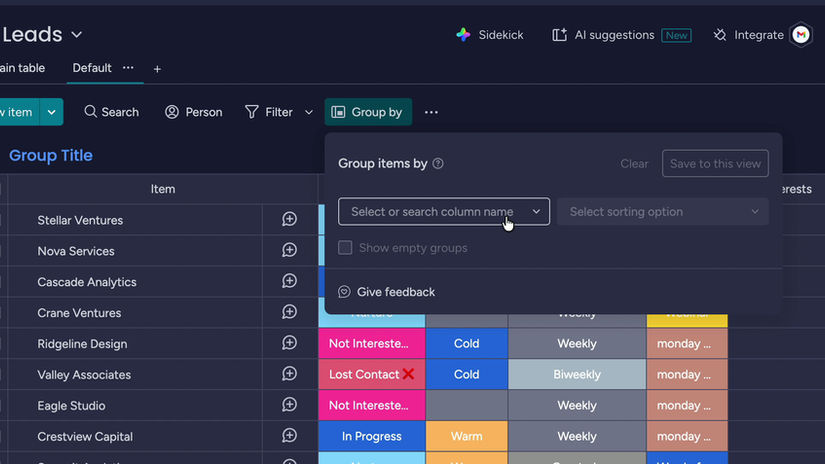Click the Clear button
825x464 pixels.
pyautogui.click(x=634, y=164)
